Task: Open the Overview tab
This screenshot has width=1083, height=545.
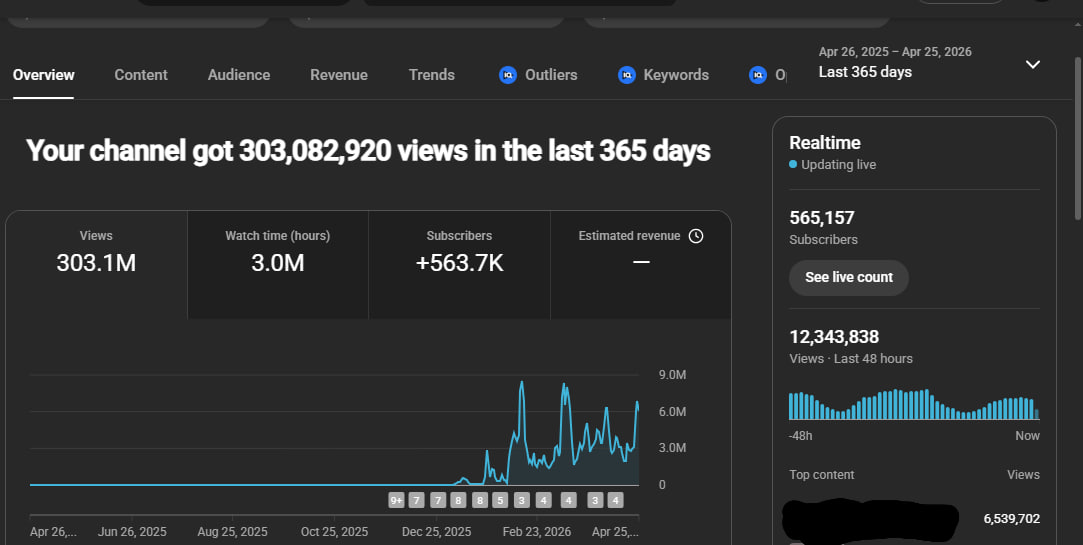Action: click(44, 75)
